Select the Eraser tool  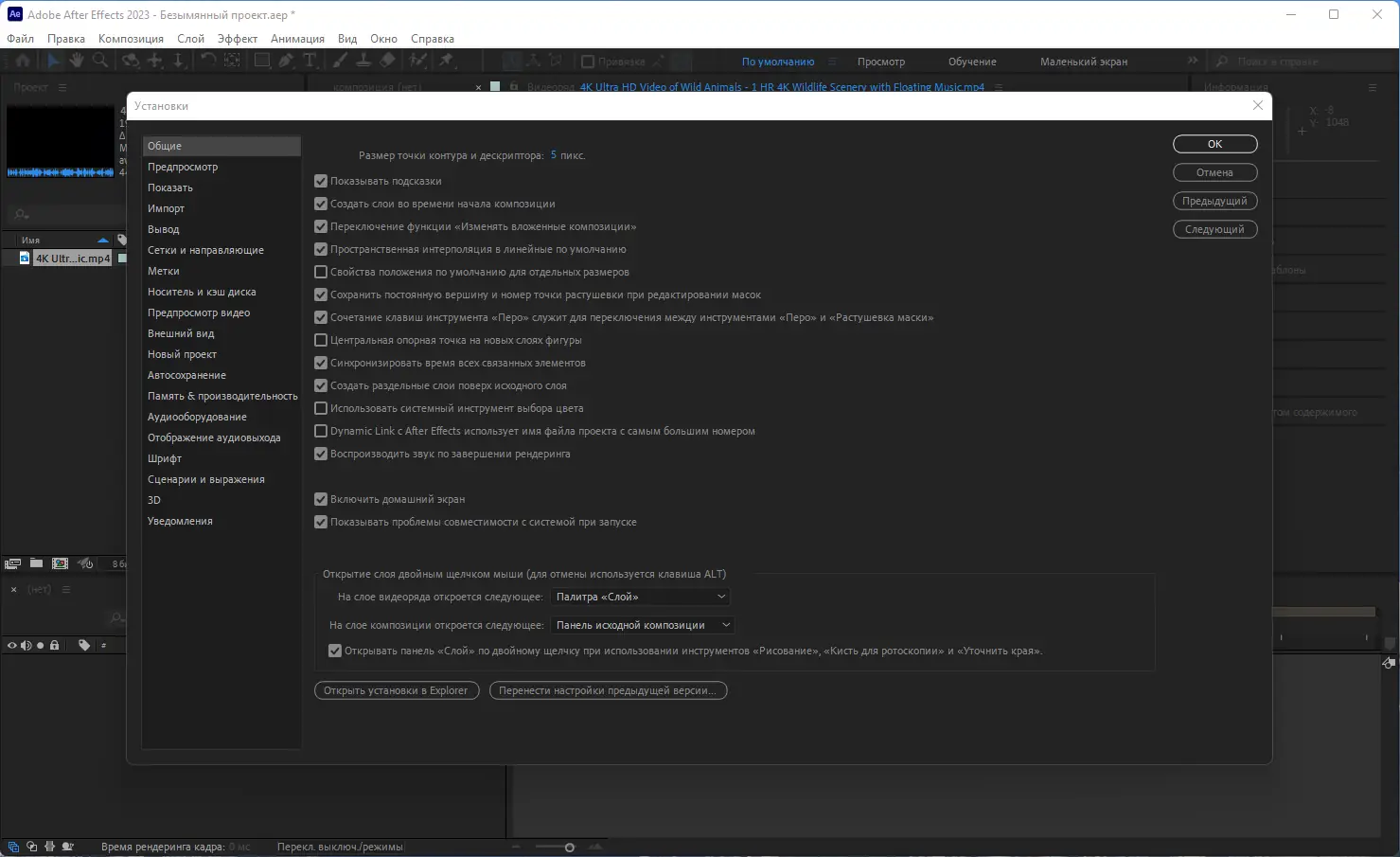coord(387,61)
